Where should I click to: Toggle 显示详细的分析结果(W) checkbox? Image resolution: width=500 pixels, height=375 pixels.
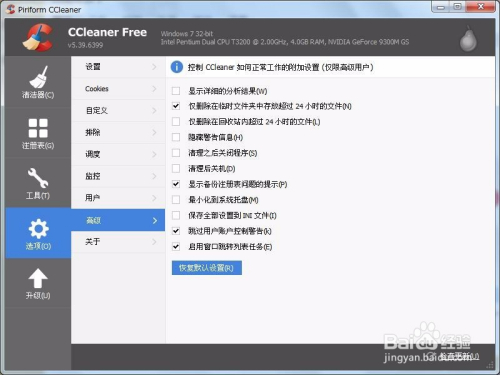[x=176, y=91]
